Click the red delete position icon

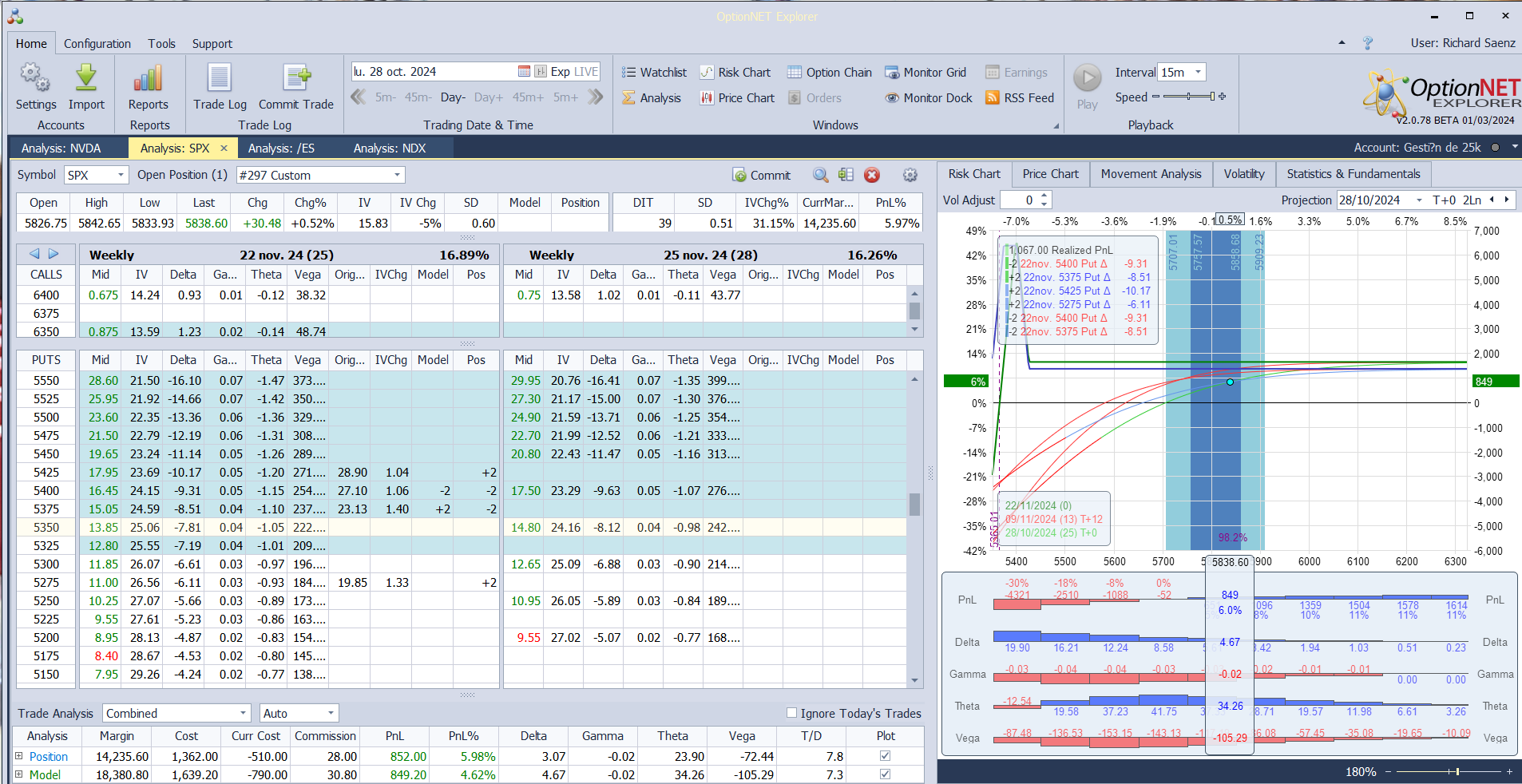pyautogui.click(x=872, y=175)
